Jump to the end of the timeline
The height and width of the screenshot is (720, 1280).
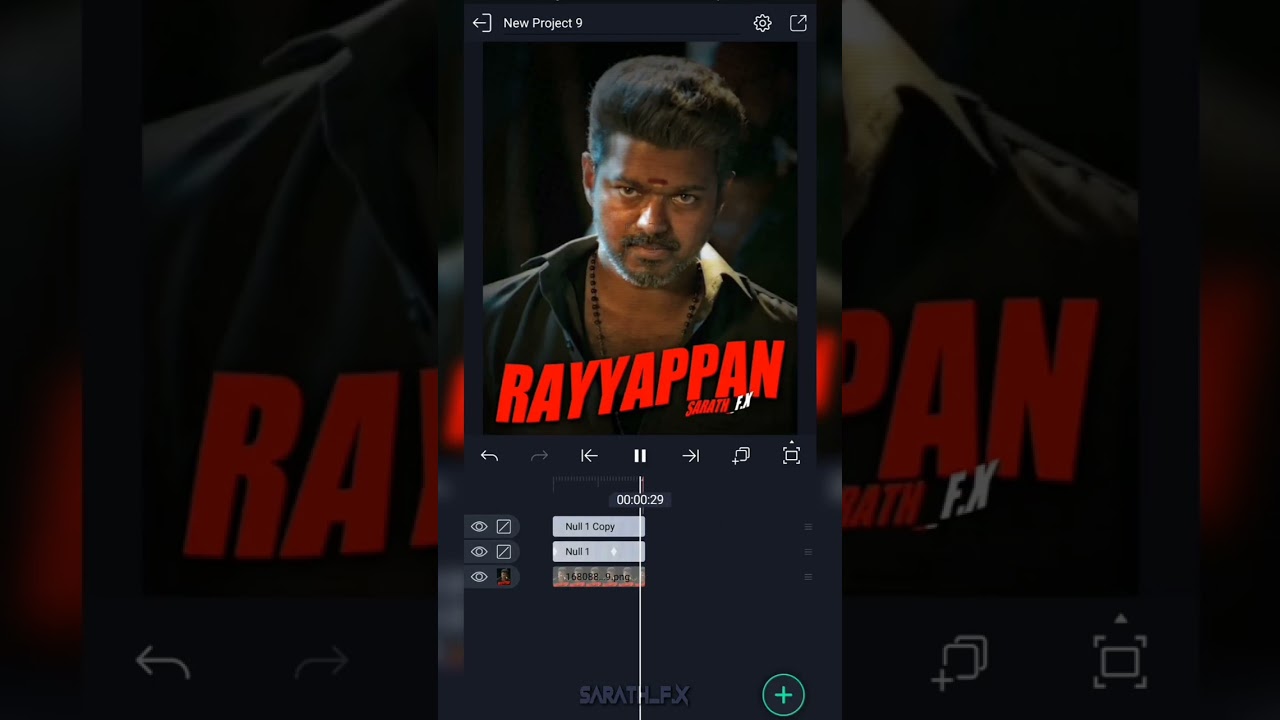pyautogui.click(x=690, y=456)
